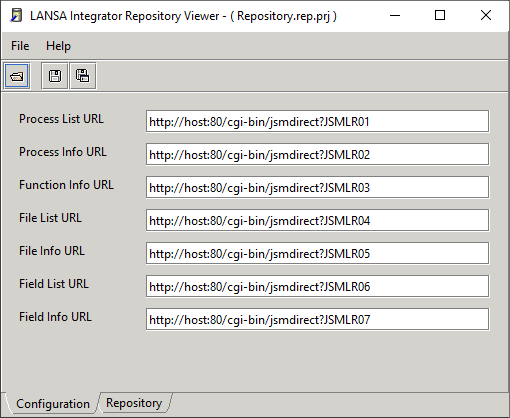
Task: Select the Configuration tab
Action: pyautogui.click(x=53, y=404)
